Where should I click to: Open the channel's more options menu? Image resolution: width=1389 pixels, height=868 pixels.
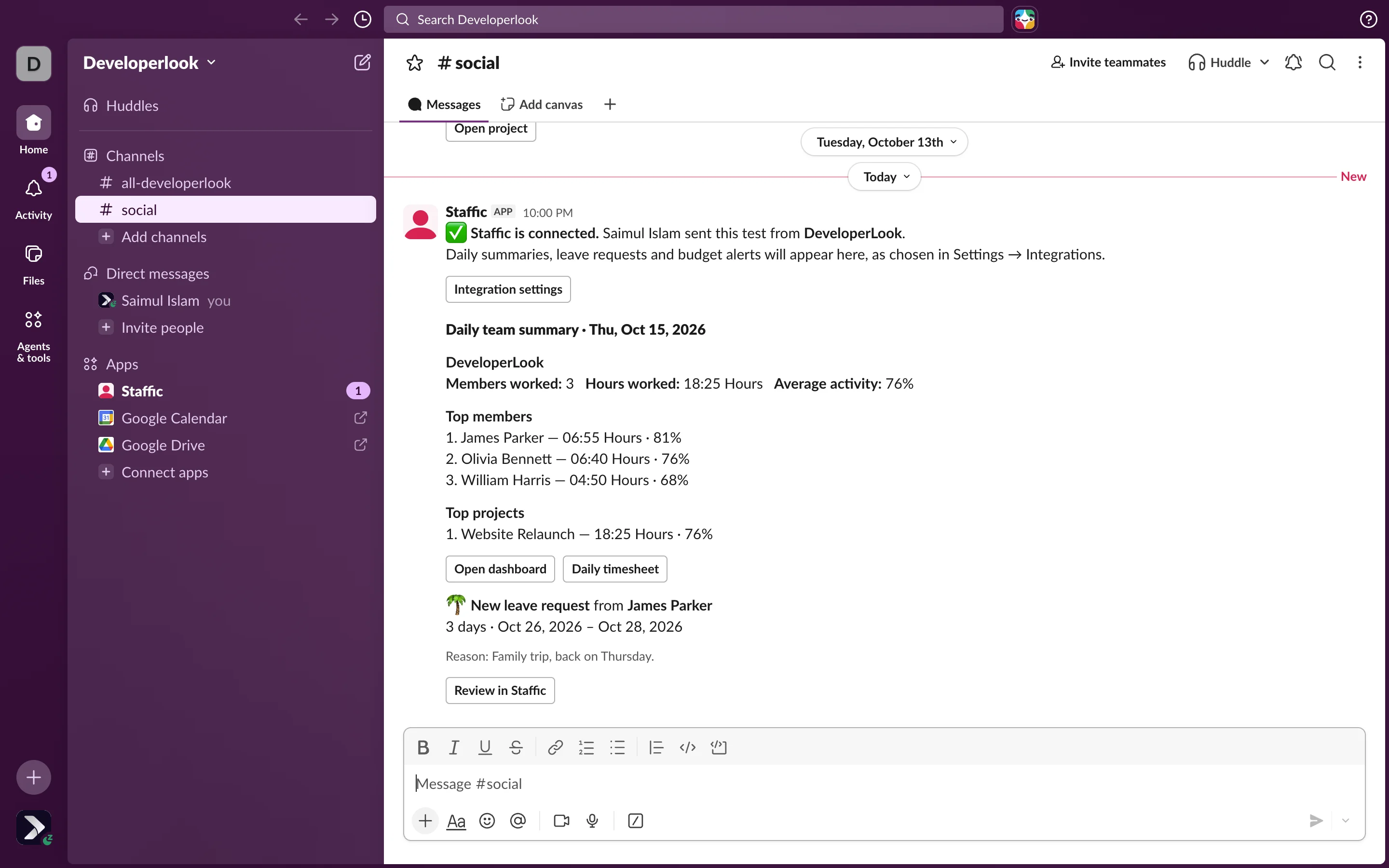click(1360, 62)
